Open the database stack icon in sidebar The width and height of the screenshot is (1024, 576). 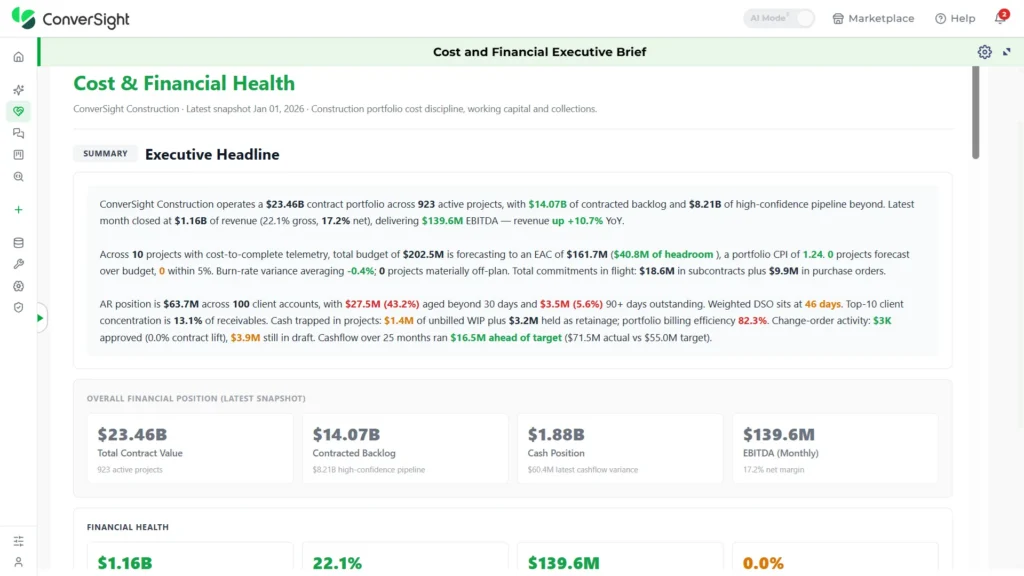coord(18,243)
